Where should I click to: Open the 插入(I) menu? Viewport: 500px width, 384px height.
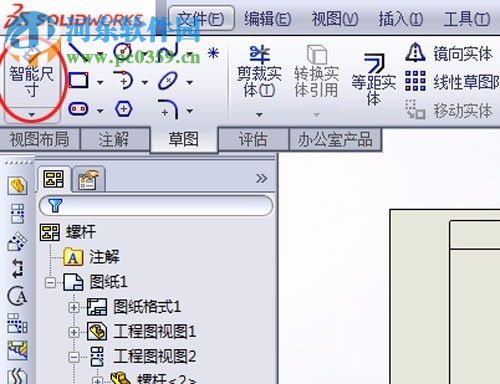coord(401,18)
